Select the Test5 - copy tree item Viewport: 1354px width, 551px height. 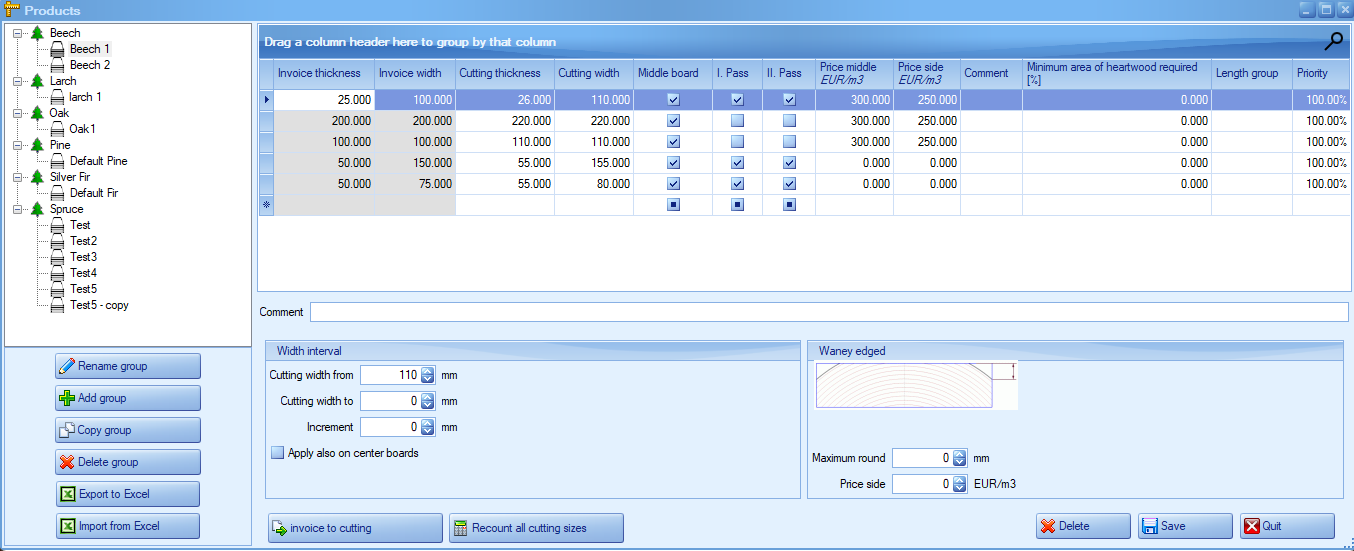pos(99,305)
